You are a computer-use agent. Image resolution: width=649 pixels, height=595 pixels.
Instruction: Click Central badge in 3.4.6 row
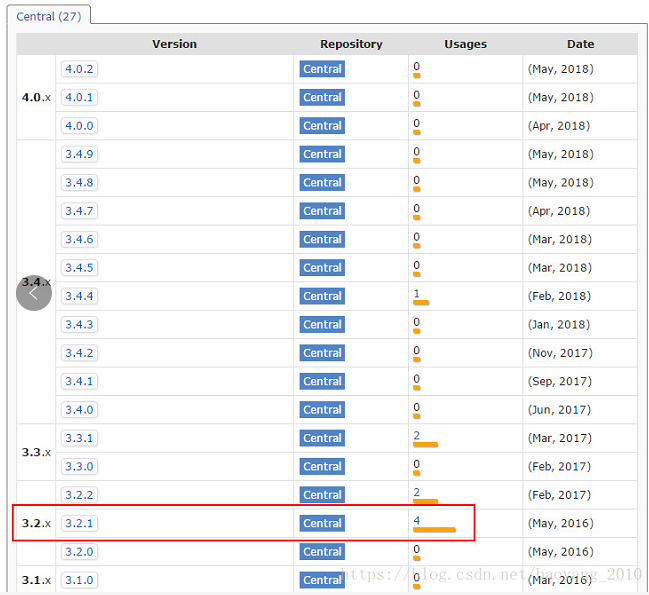[x=322, y=239]
